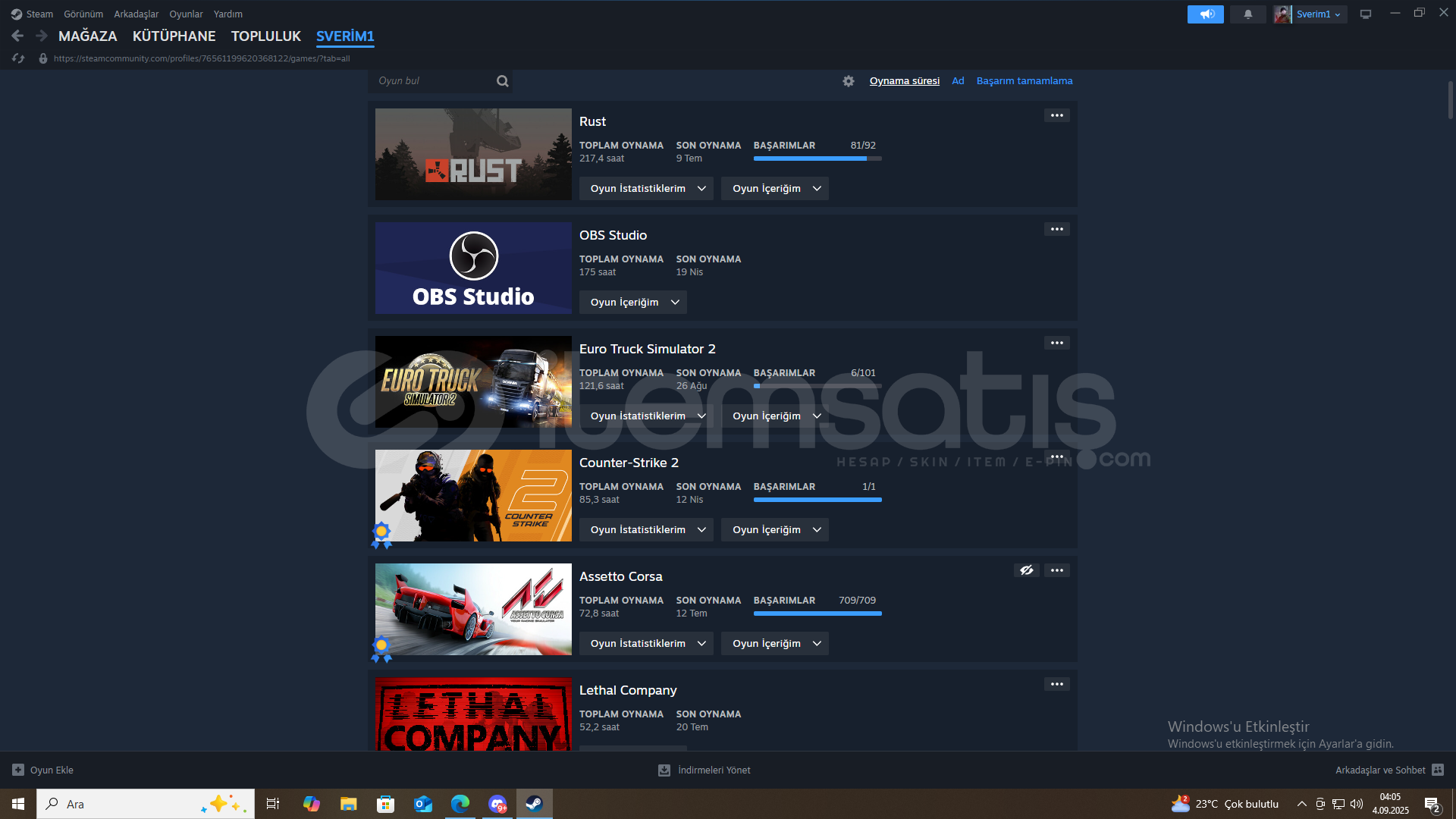Open Rust three-dot options menu
This screenshot has height=819, width=1456.
click(x=1057, y=115)
